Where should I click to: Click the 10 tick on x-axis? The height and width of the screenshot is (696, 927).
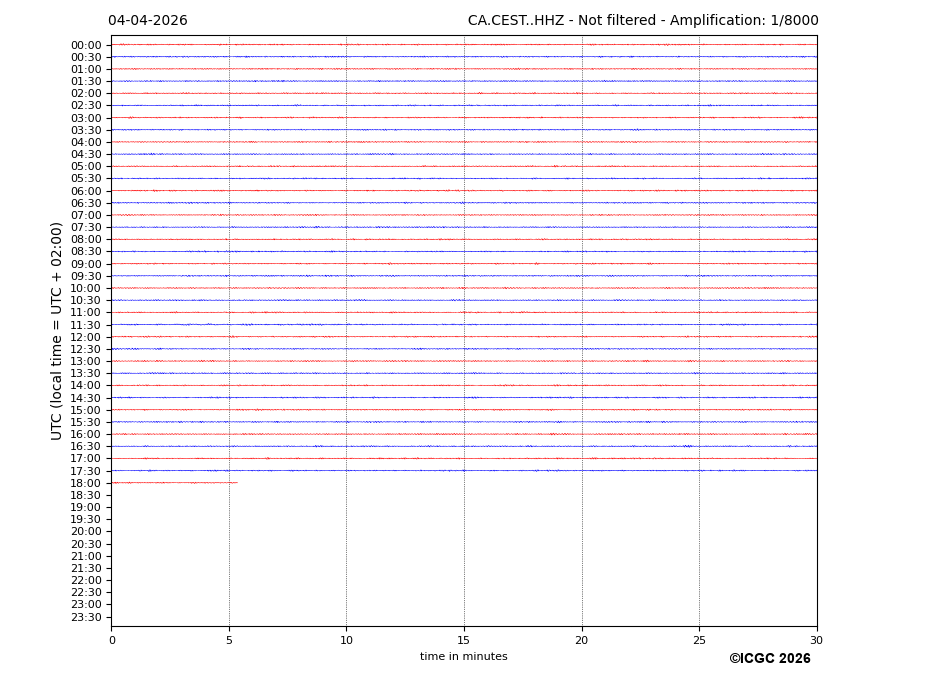click(346, 641)
